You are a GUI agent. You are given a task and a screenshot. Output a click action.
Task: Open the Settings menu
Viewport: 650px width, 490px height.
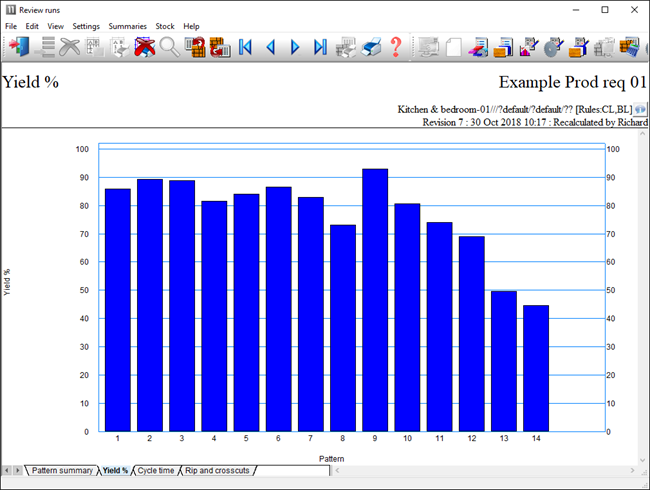(86, 26)
